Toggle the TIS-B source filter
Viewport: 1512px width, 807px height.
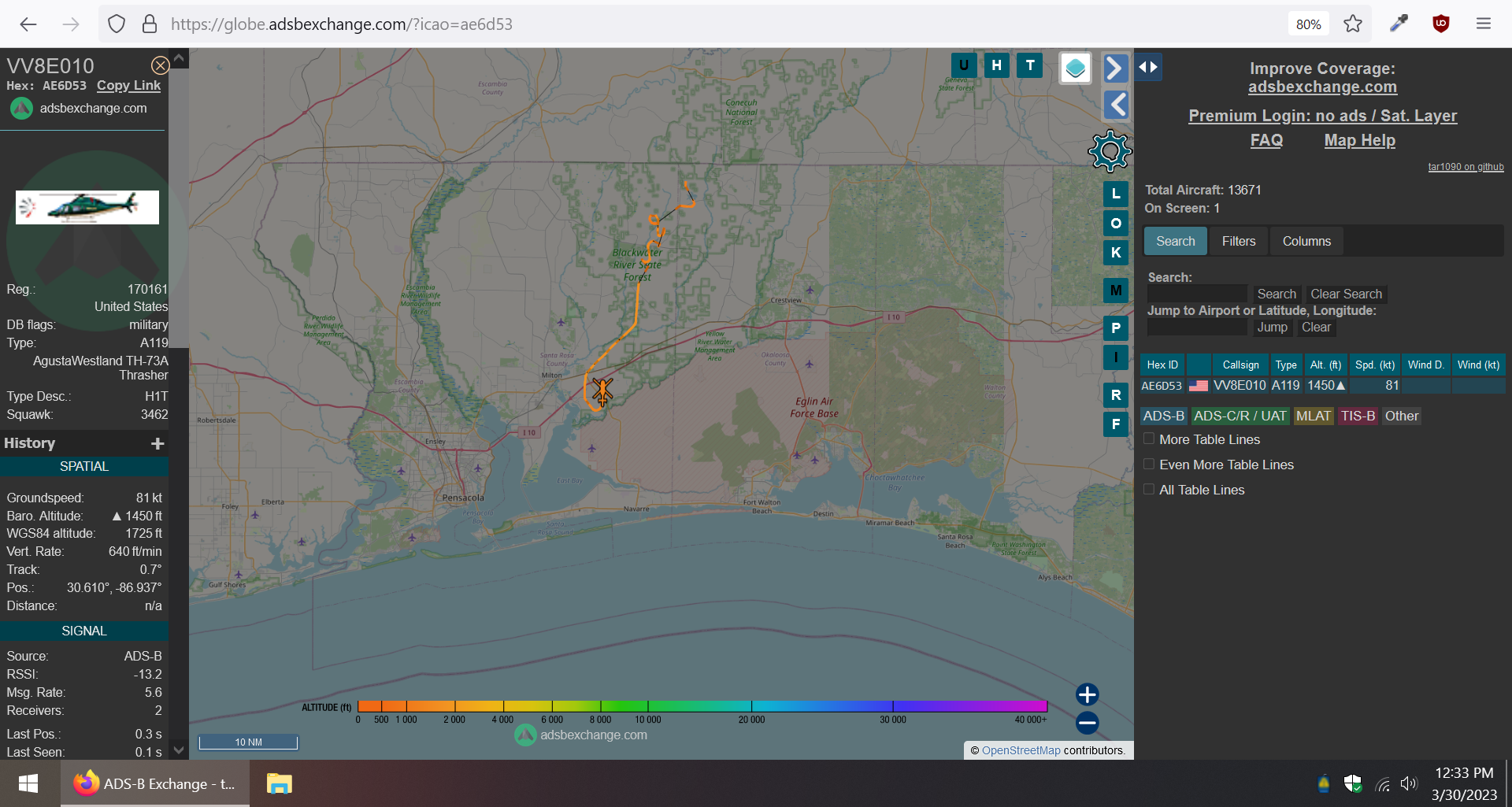click(x=1358, y=416)
